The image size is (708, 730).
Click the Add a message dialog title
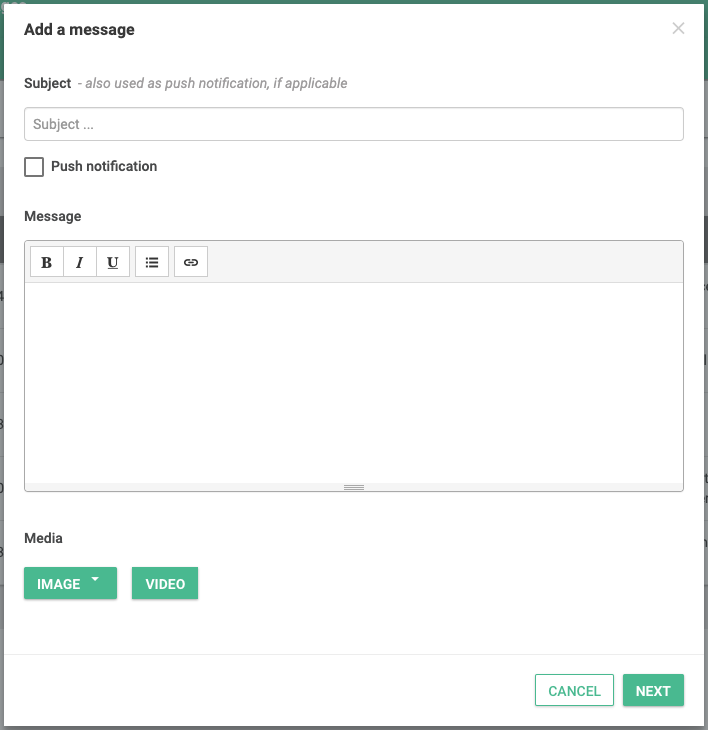[x=80, y=30]
